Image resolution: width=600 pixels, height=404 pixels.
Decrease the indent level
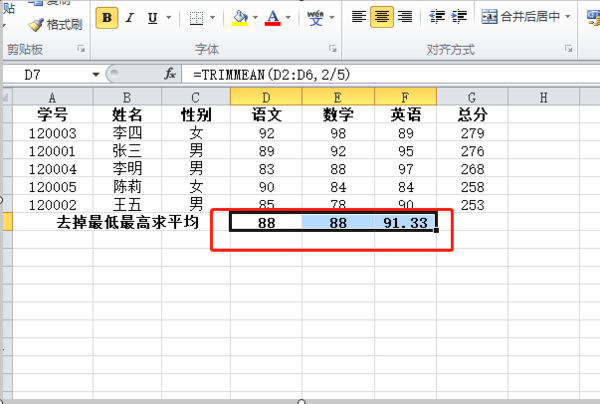tap(437, 17)
